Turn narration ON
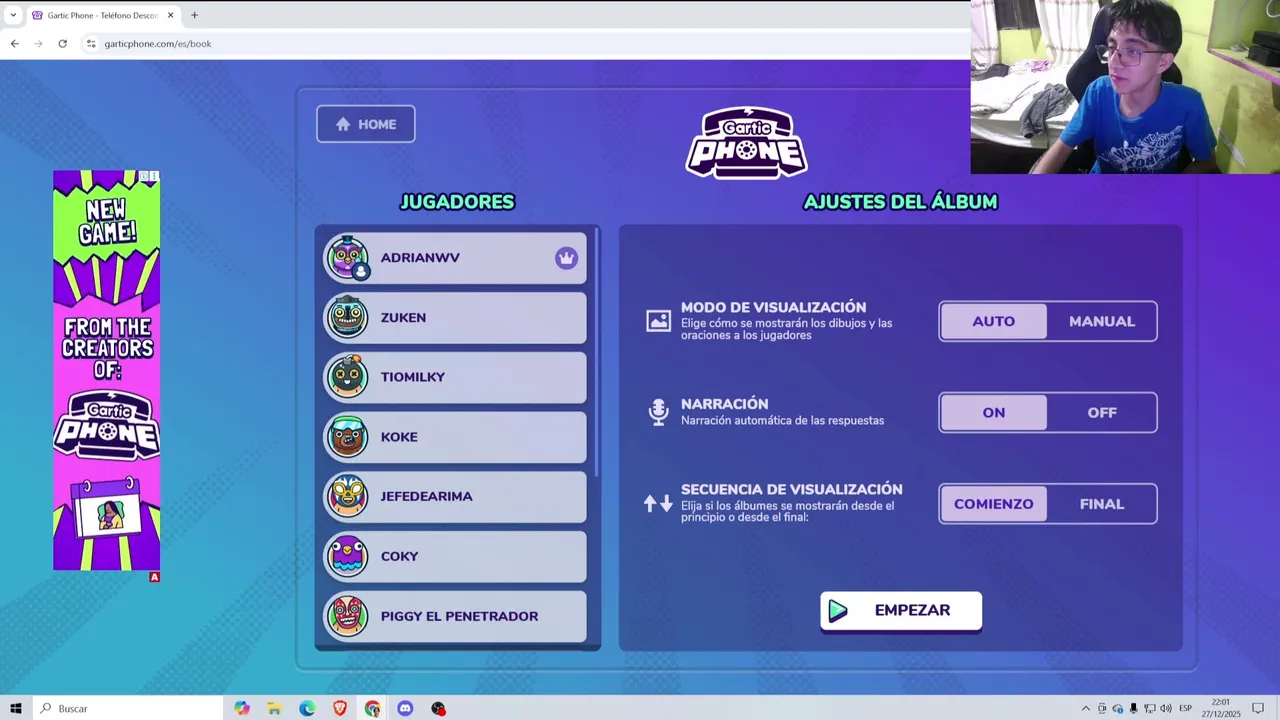Image resolution: width=1280 pixels, height=720 pixels. pos(994,412)
